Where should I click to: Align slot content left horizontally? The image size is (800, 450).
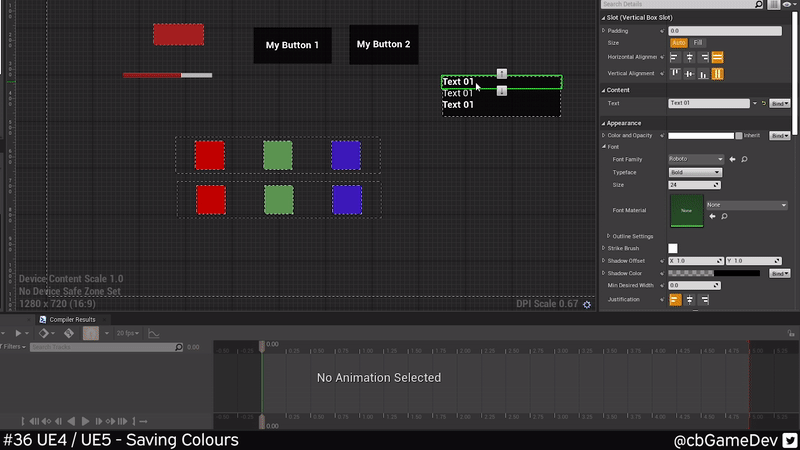[675, 58]
